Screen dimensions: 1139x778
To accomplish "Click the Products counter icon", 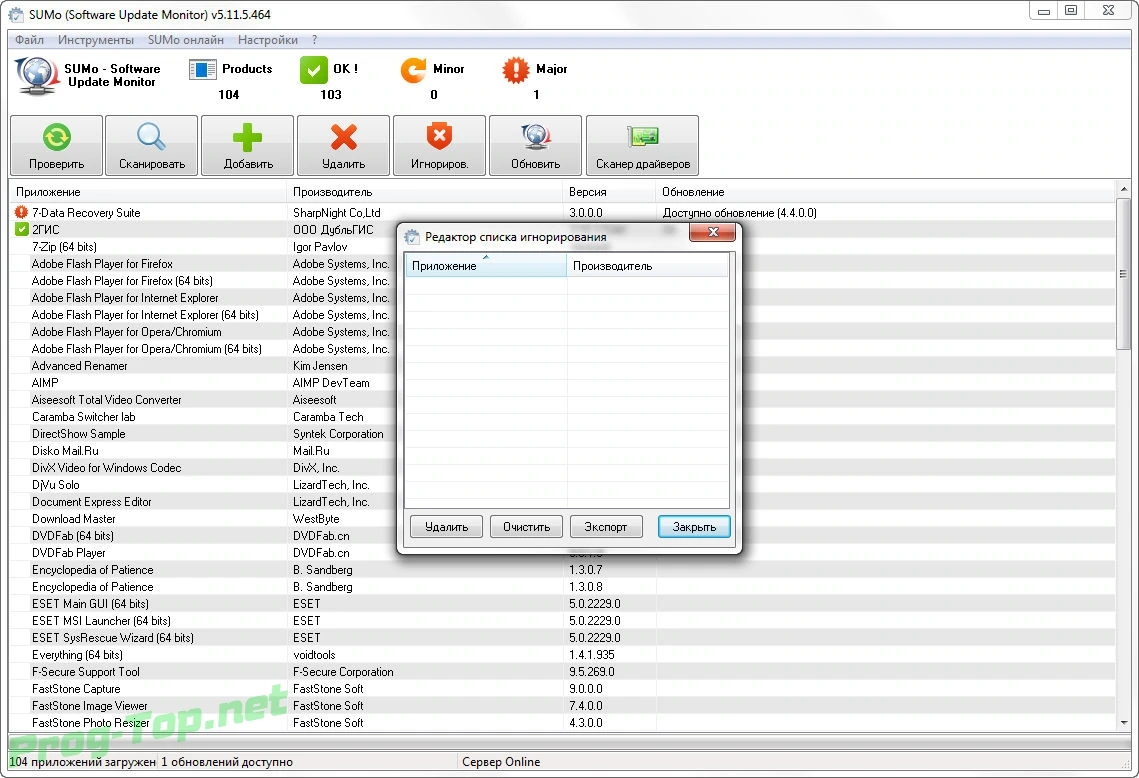I will point(203,70).
